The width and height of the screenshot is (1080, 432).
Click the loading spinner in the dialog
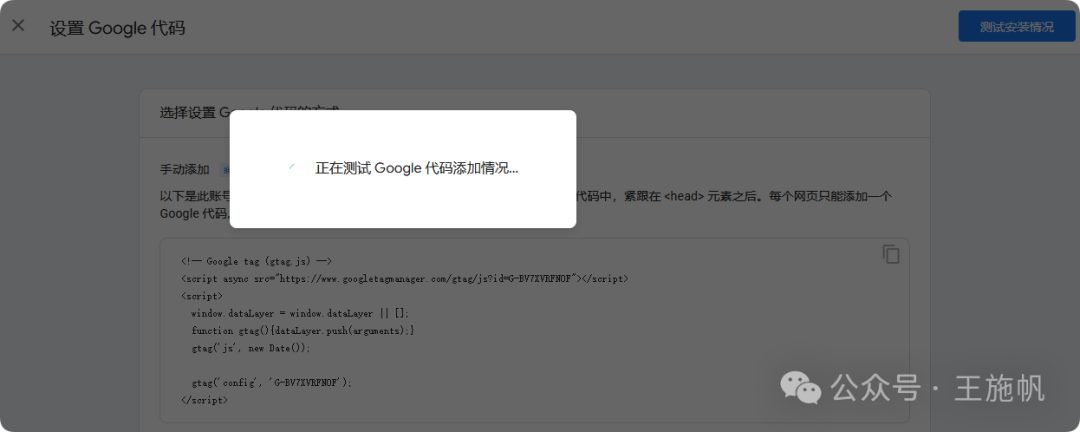pos(293,169)
